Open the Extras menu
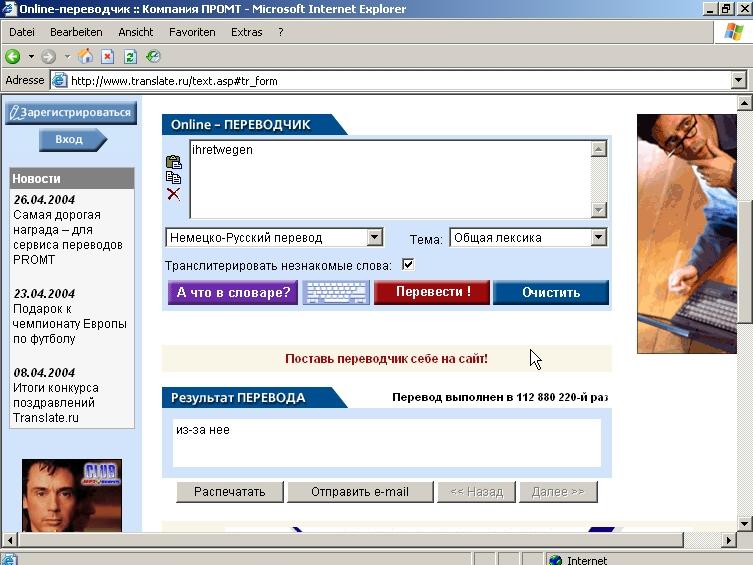The width and height of the screenshot is (753, 565). [x=246, y=32]
